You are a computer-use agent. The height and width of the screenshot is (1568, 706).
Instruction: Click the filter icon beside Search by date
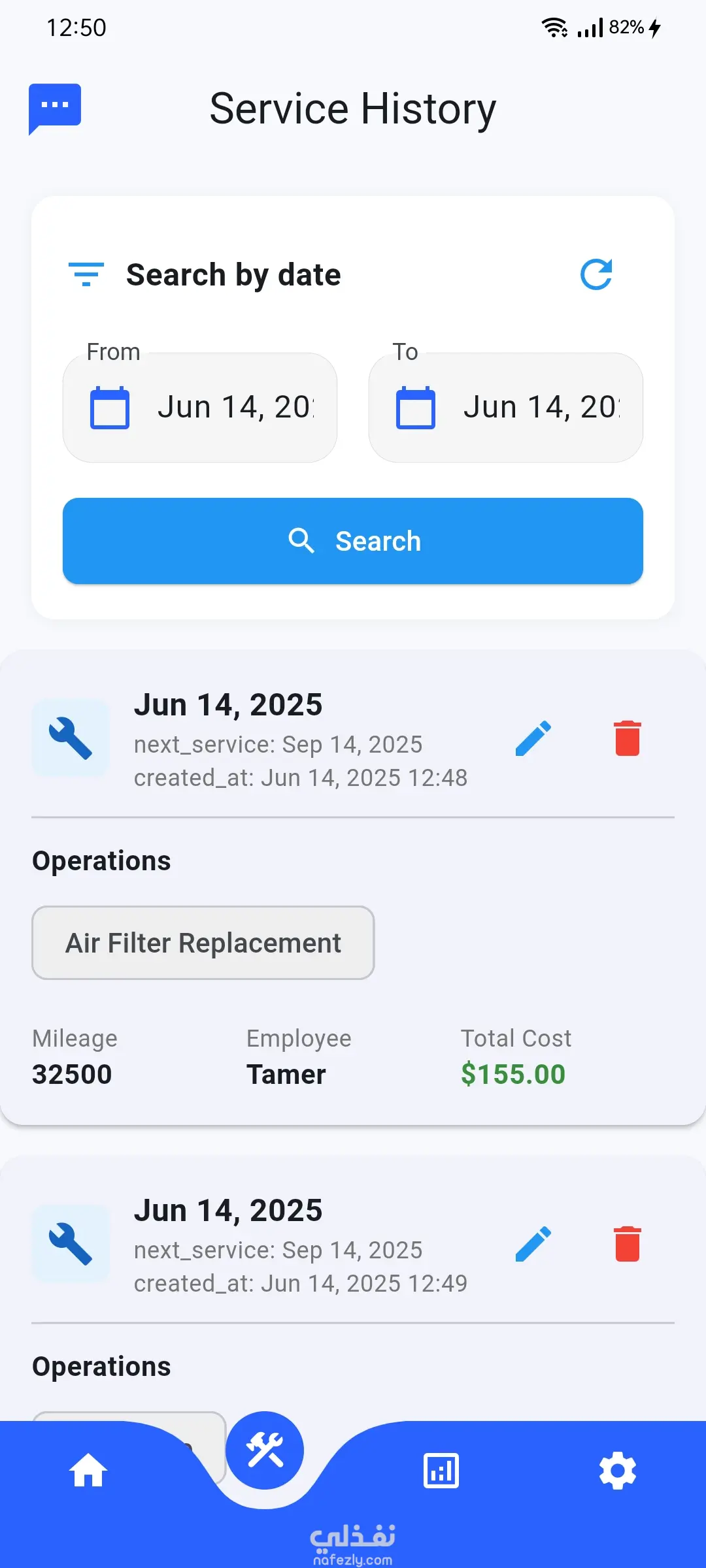coord(86,274)
